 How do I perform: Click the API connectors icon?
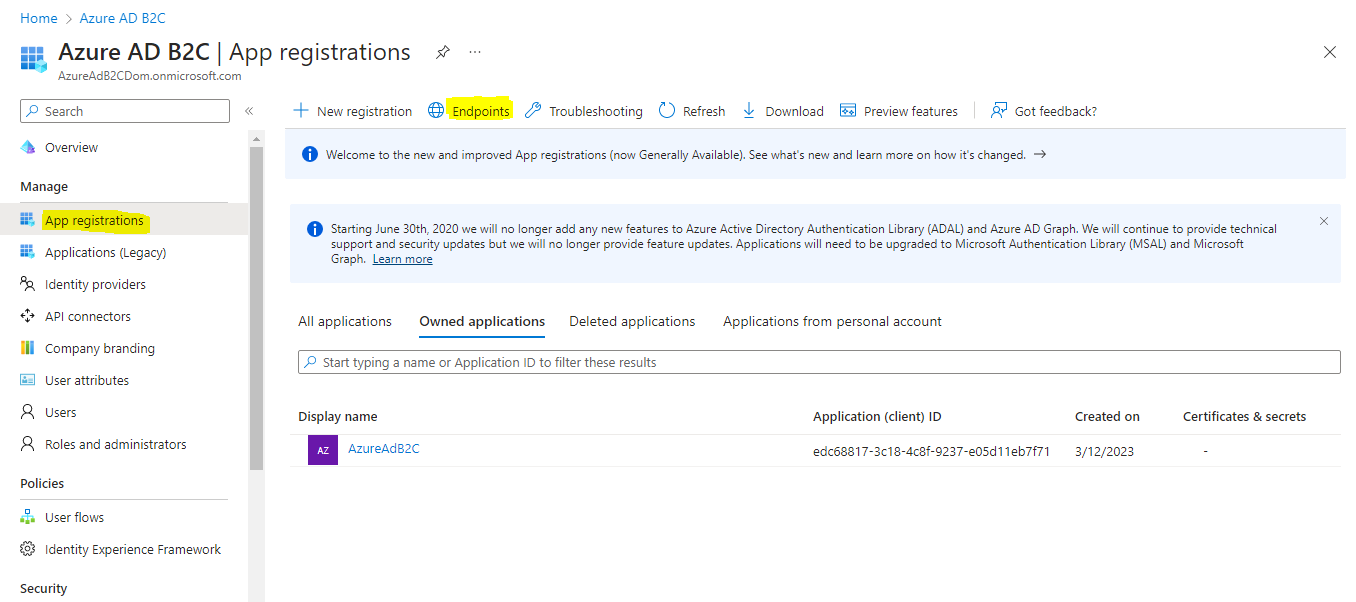tap(28, 316)
